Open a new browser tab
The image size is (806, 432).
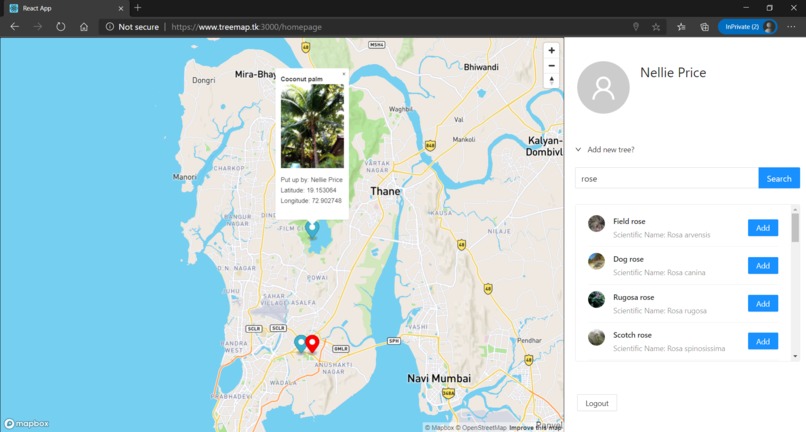point(137,8)
